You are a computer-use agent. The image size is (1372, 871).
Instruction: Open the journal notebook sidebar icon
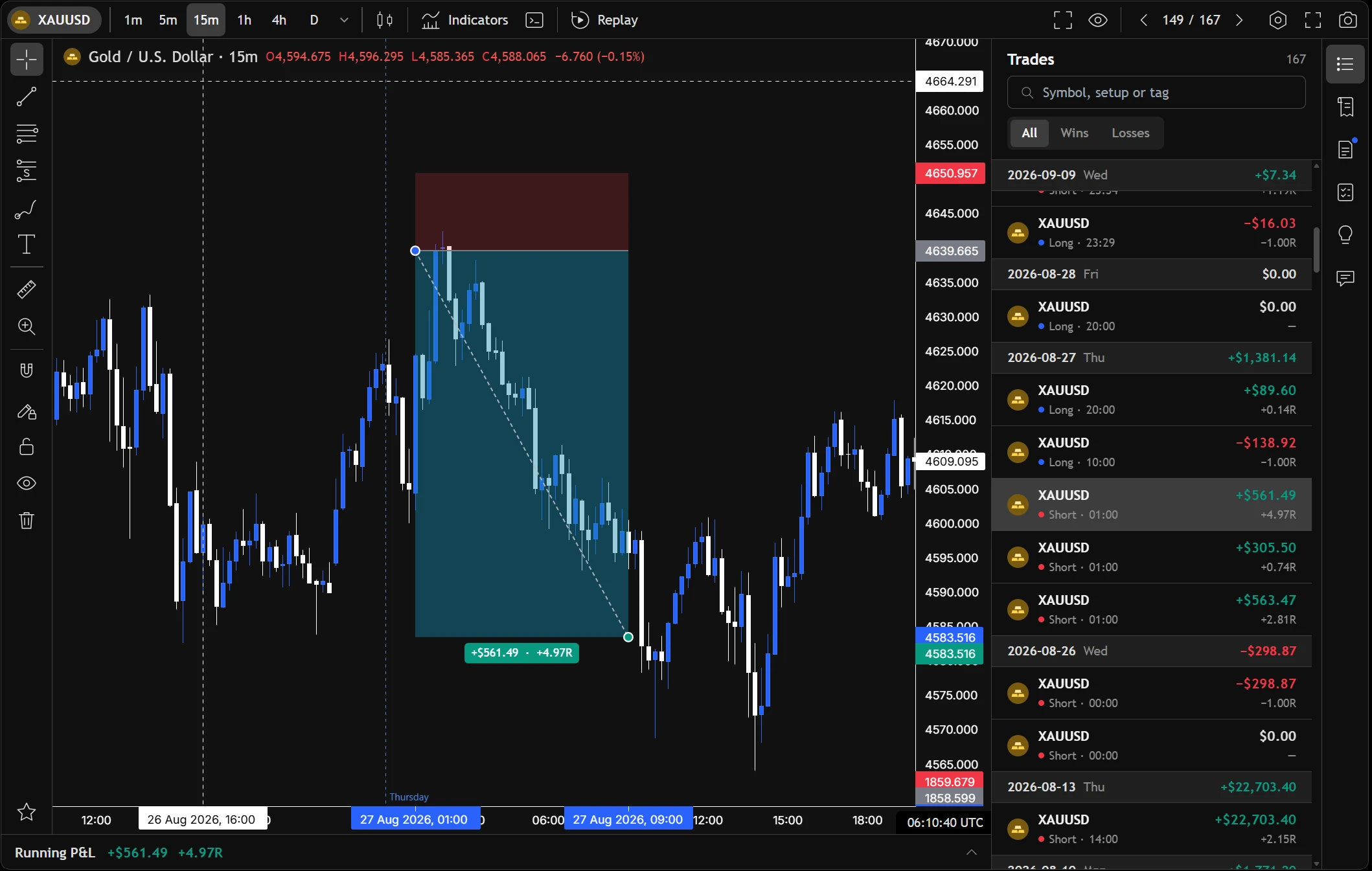[1345, 107]
